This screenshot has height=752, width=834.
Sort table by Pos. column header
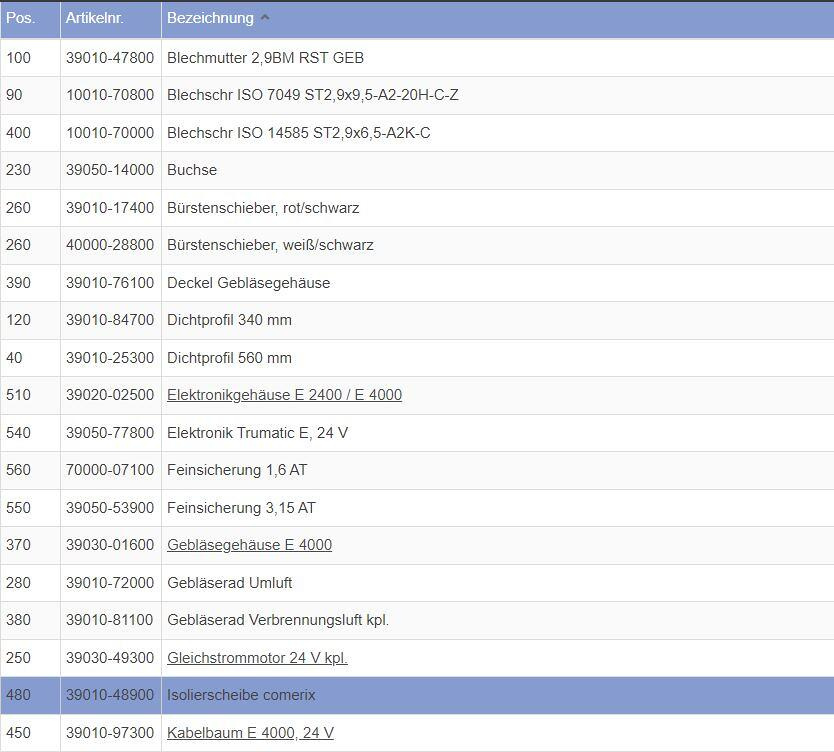[21, 19]
